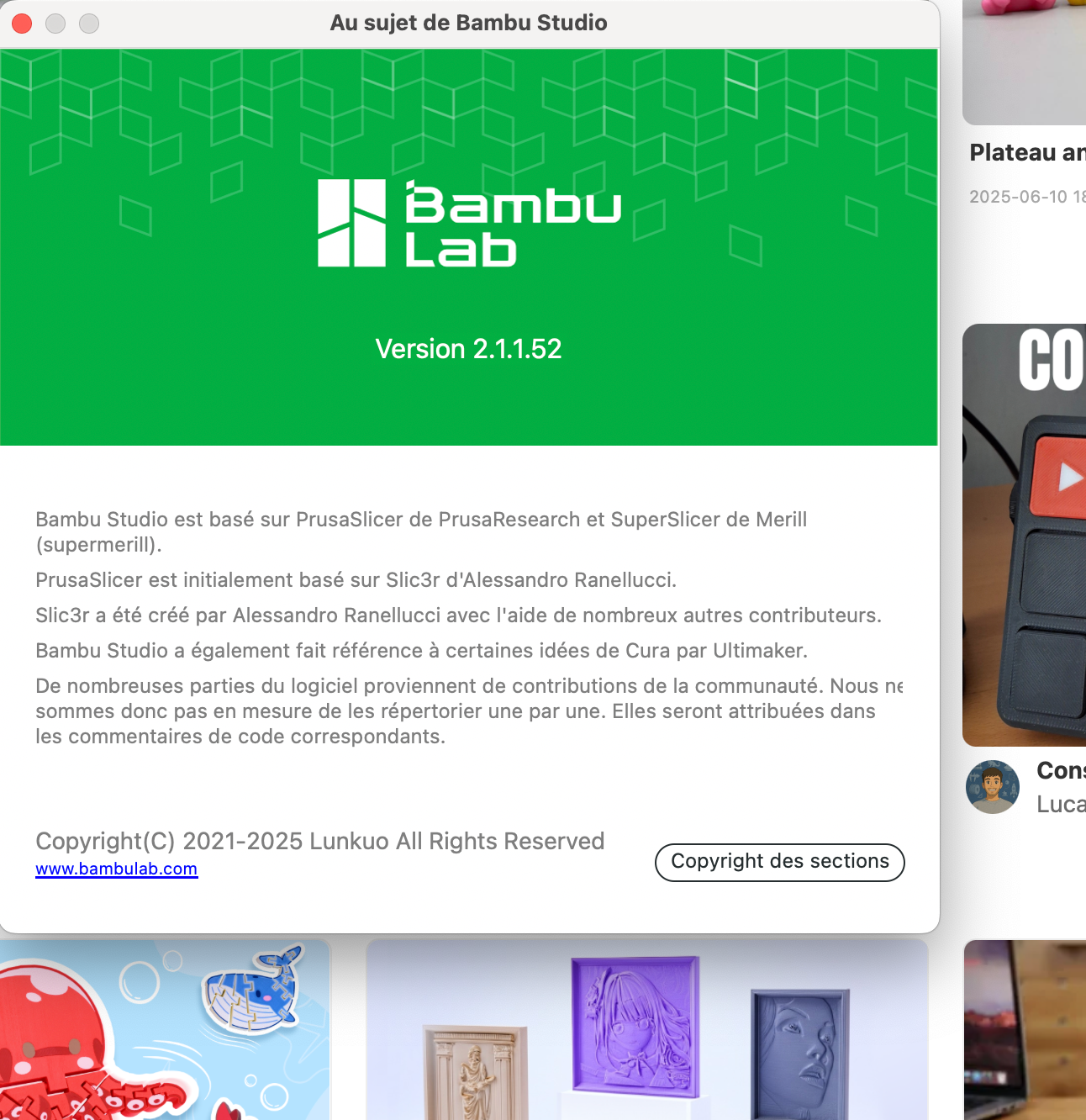Click the red play button video thumbnail
The width and height of the screenshot is (1086, 1120).
pos(1024,535)
